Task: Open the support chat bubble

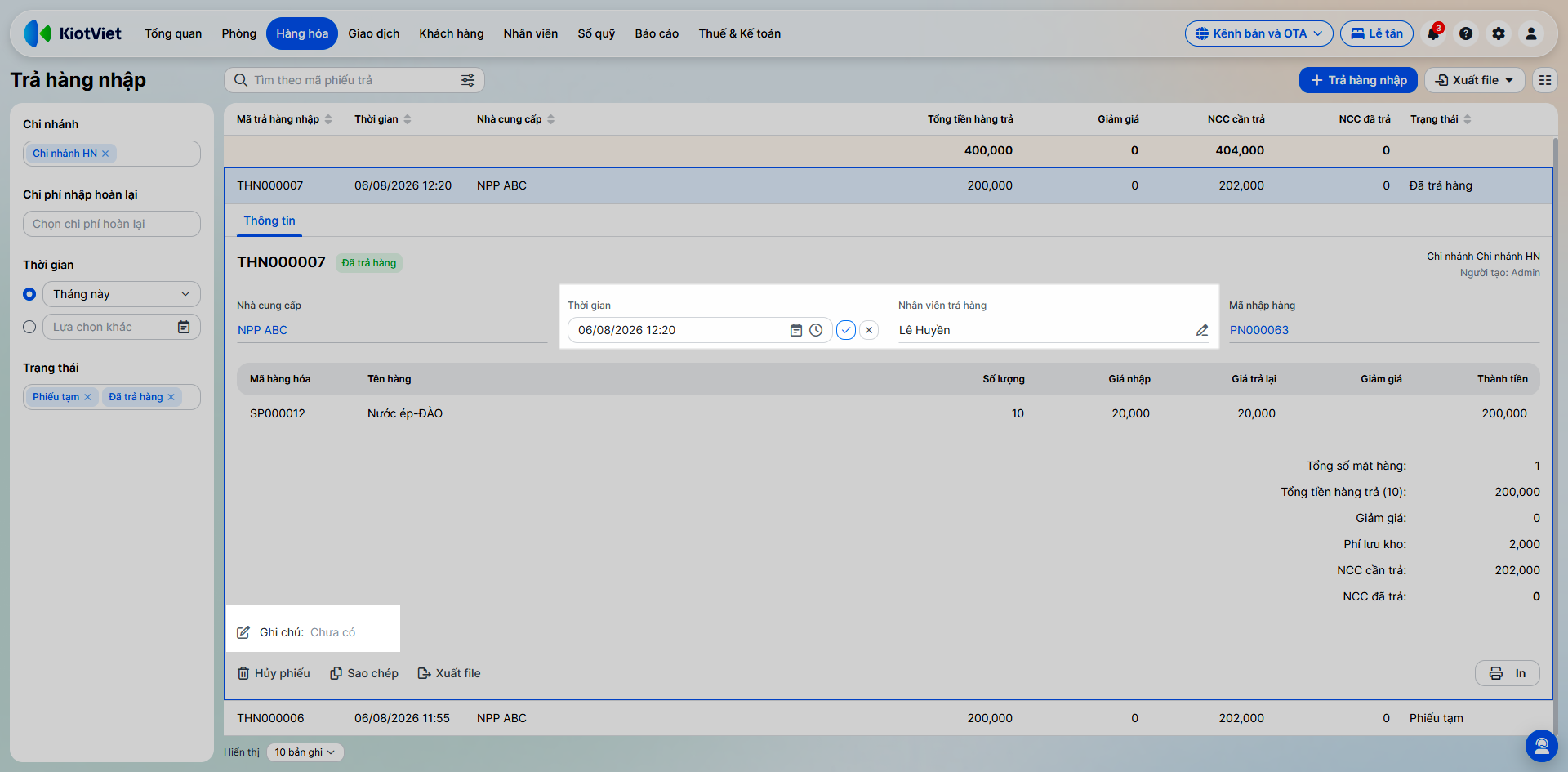Action: [1542, 746]
